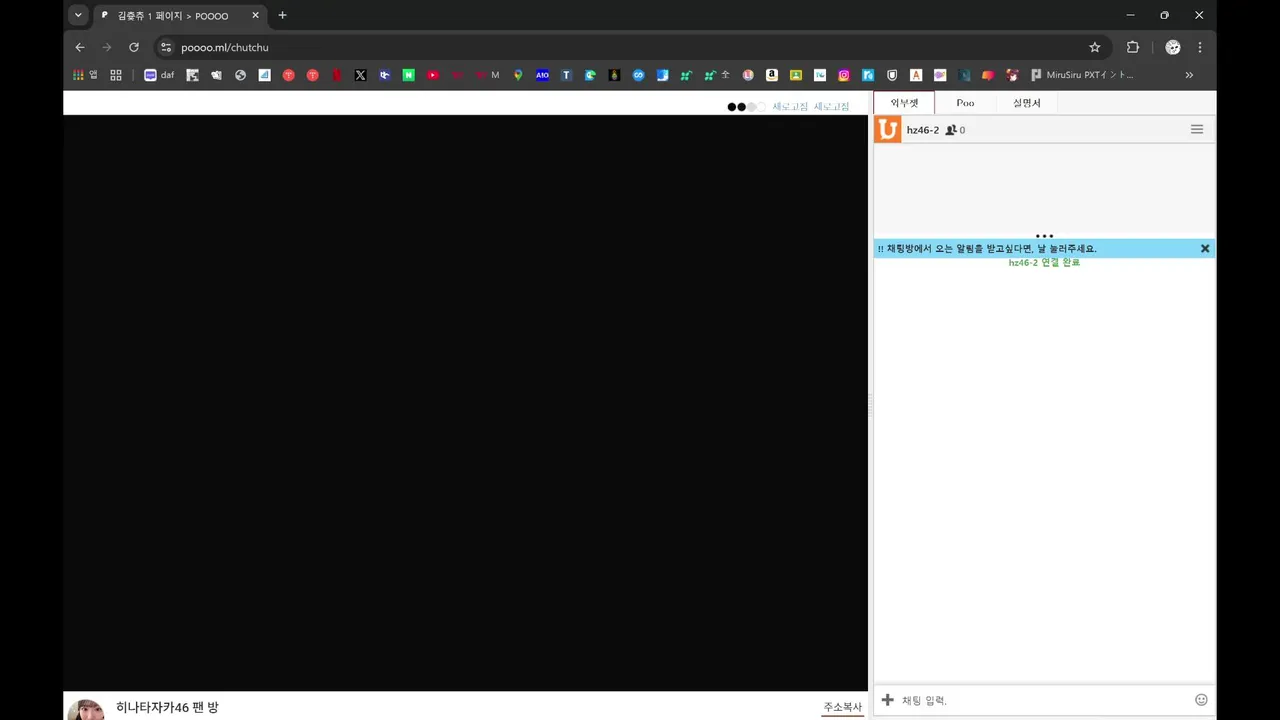The width and height of the screenshot is (1280, 720).
Task: Open the Google Maps bookmark
Action: point(518,75)
